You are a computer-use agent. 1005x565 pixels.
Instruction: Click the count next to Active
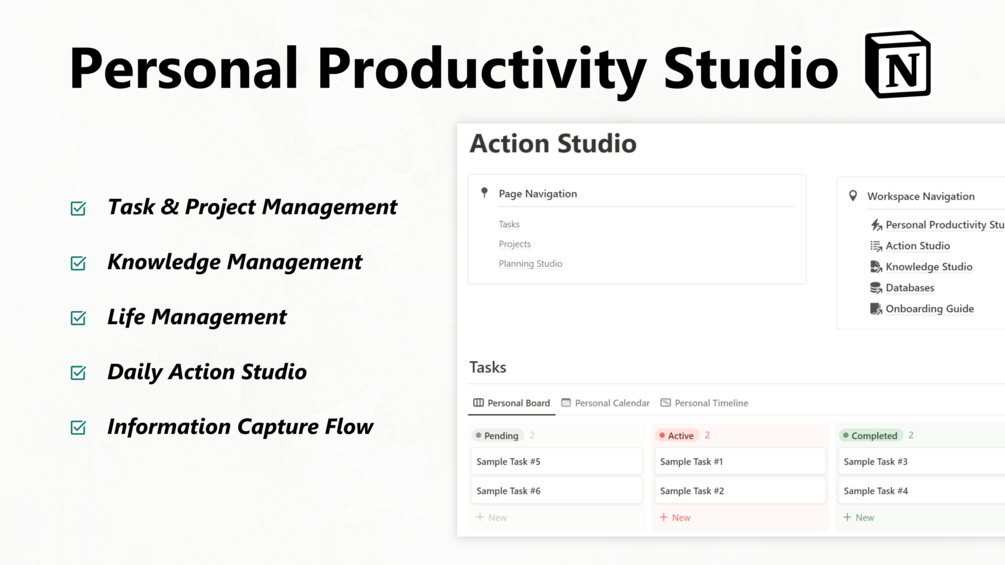(707, 435)
